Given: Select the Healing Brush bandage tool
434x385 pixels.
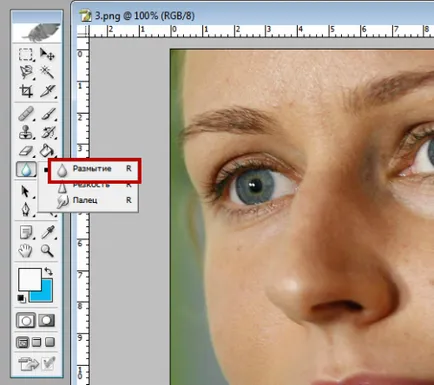Looking at the screenshot, I should (x=26, y=114).
